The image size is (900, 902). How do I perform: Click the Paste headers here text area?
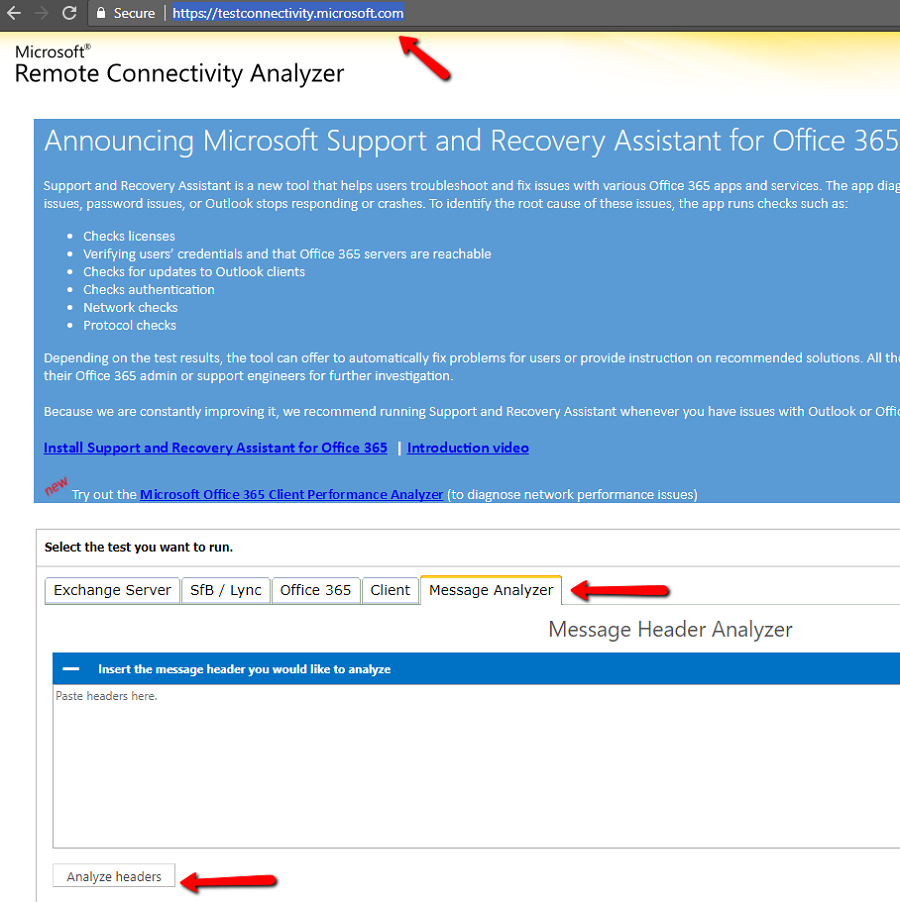point(476,766)
